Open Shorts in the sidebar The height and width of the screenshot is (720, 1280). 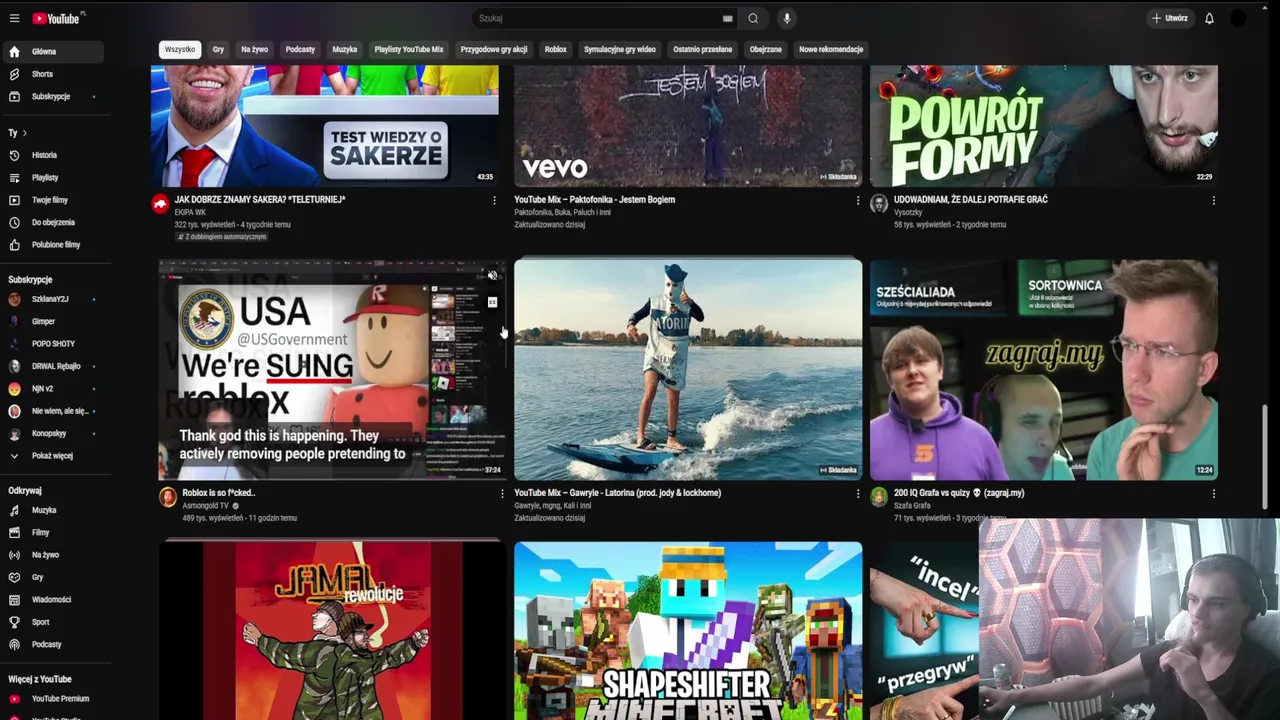[52, 74]
